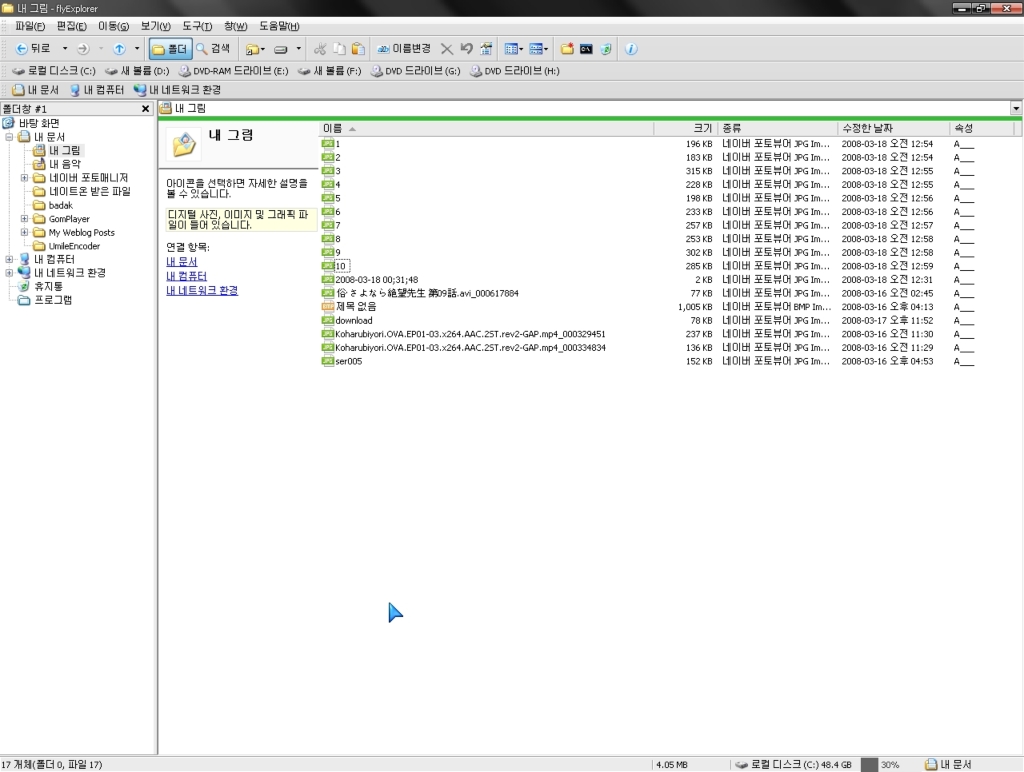Open the 이동(G) menu

[114, 26]
